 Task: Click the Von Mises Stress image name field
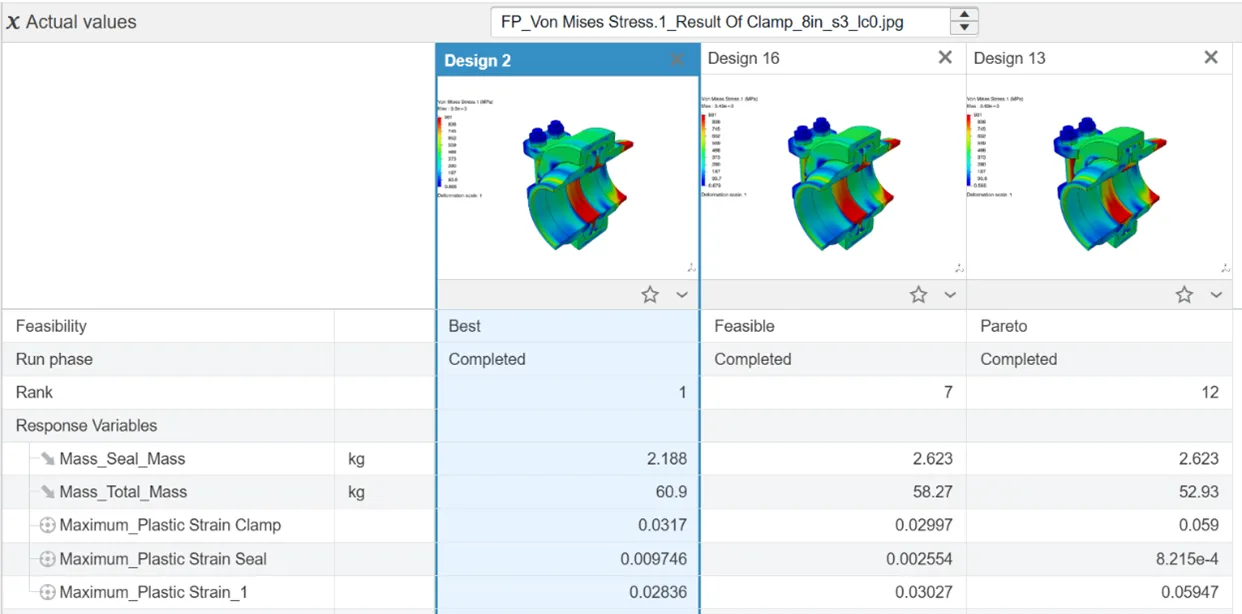point(720,22)
